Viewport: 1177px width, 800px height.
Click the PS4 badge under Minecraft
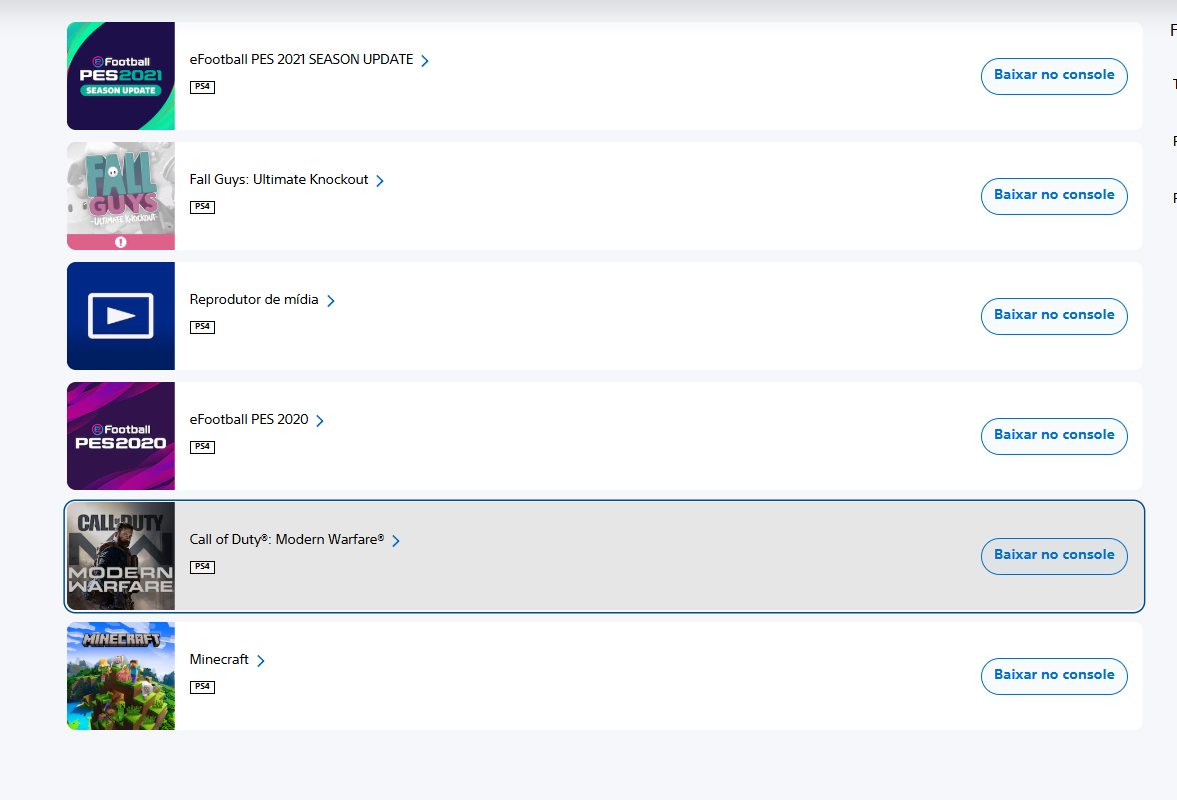[x=203, y=687]
